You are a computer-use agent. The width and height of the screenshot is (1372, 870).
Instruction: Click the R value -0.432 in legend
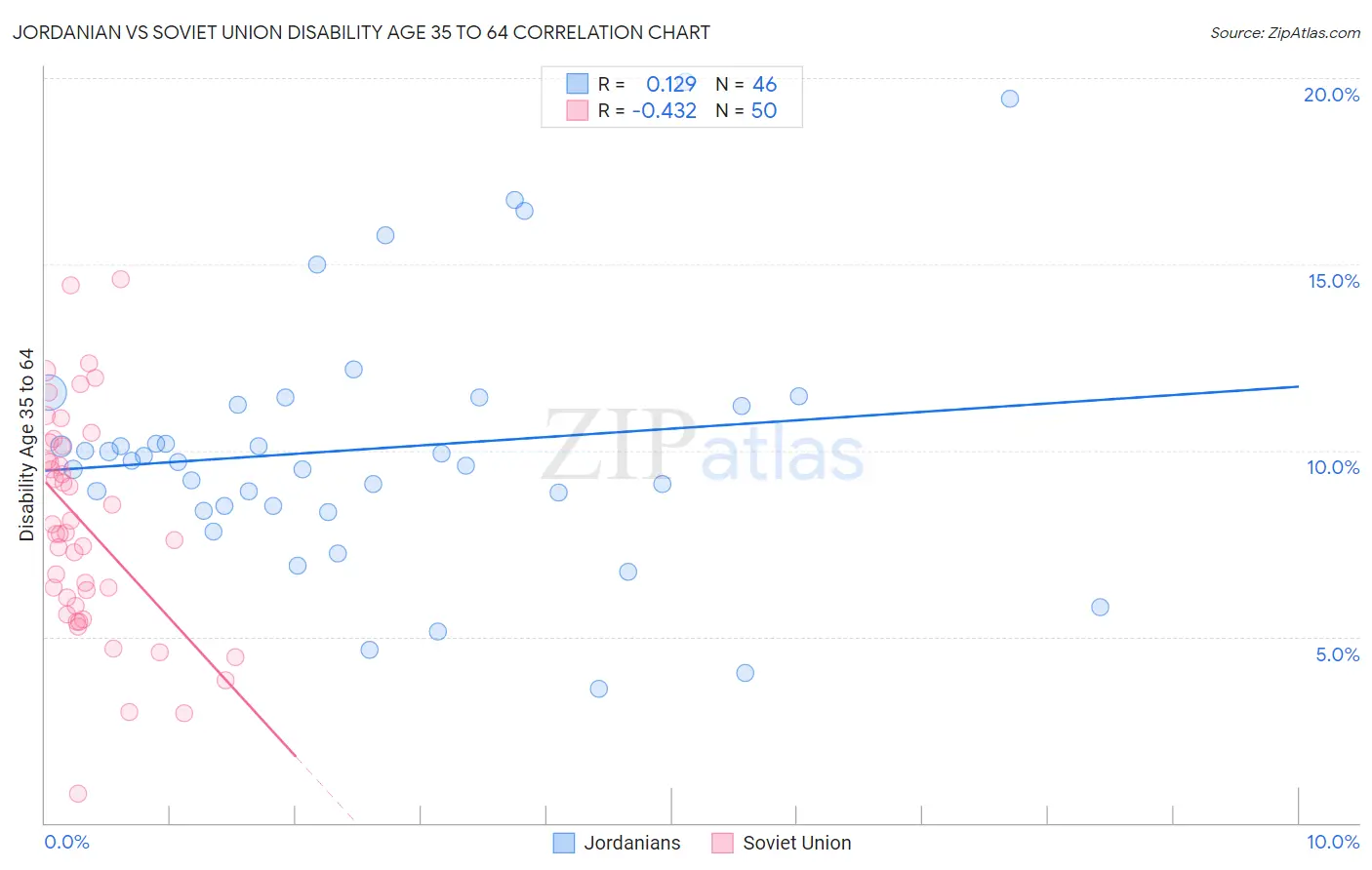665,111
